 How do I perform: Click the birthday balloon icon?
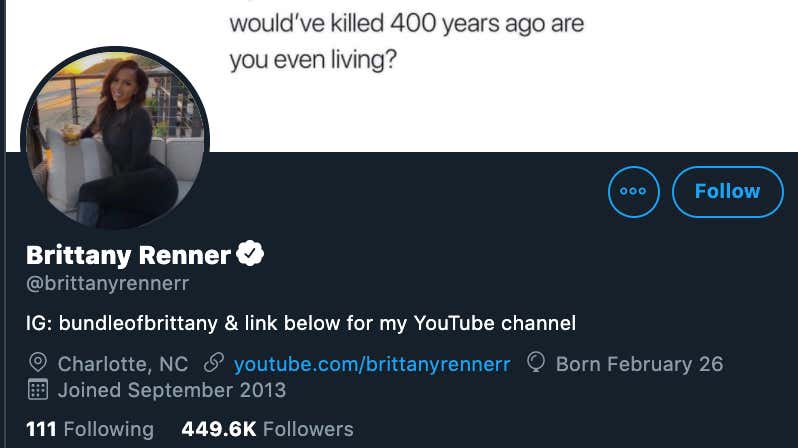(536, 362)
